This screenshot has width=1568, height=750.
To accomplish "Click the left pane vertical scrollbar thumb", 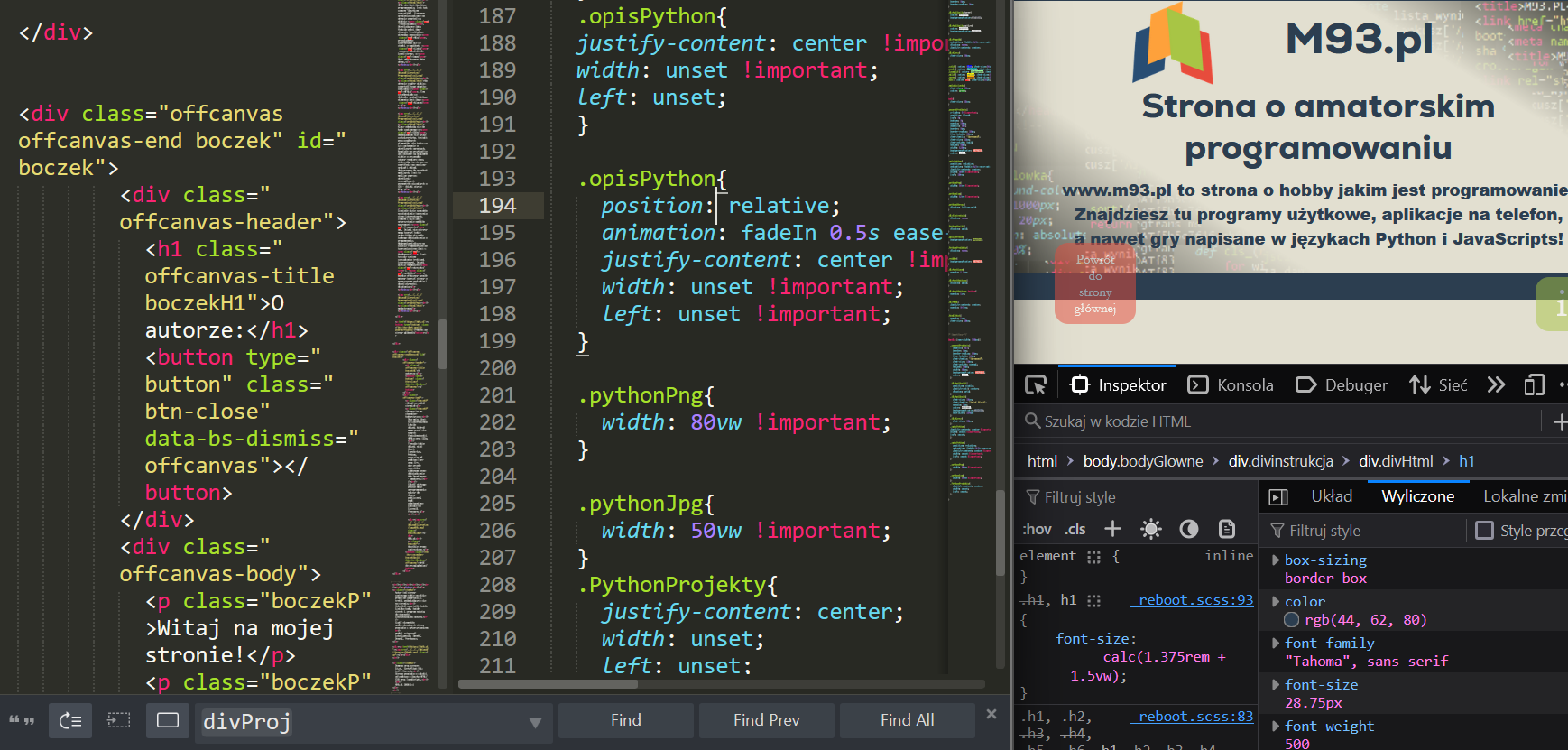I will pos(443,343).
